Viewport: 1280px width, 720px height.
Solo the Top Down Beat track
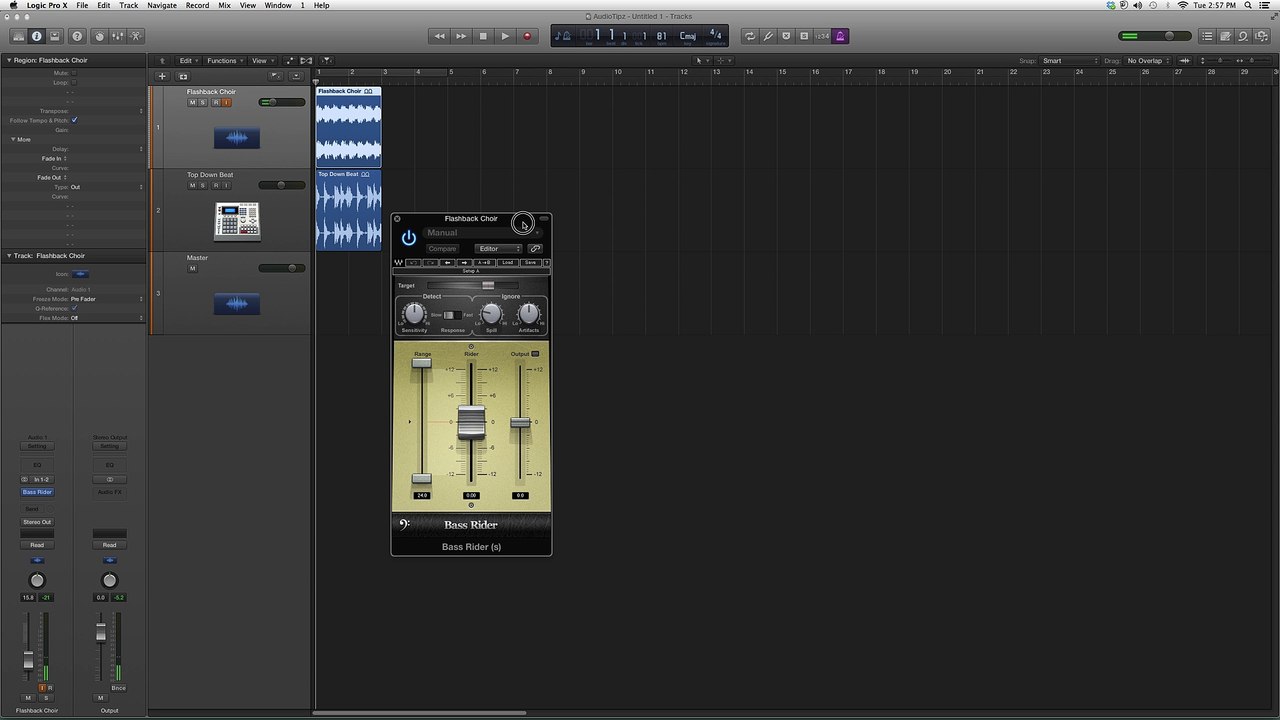point(203,185)
